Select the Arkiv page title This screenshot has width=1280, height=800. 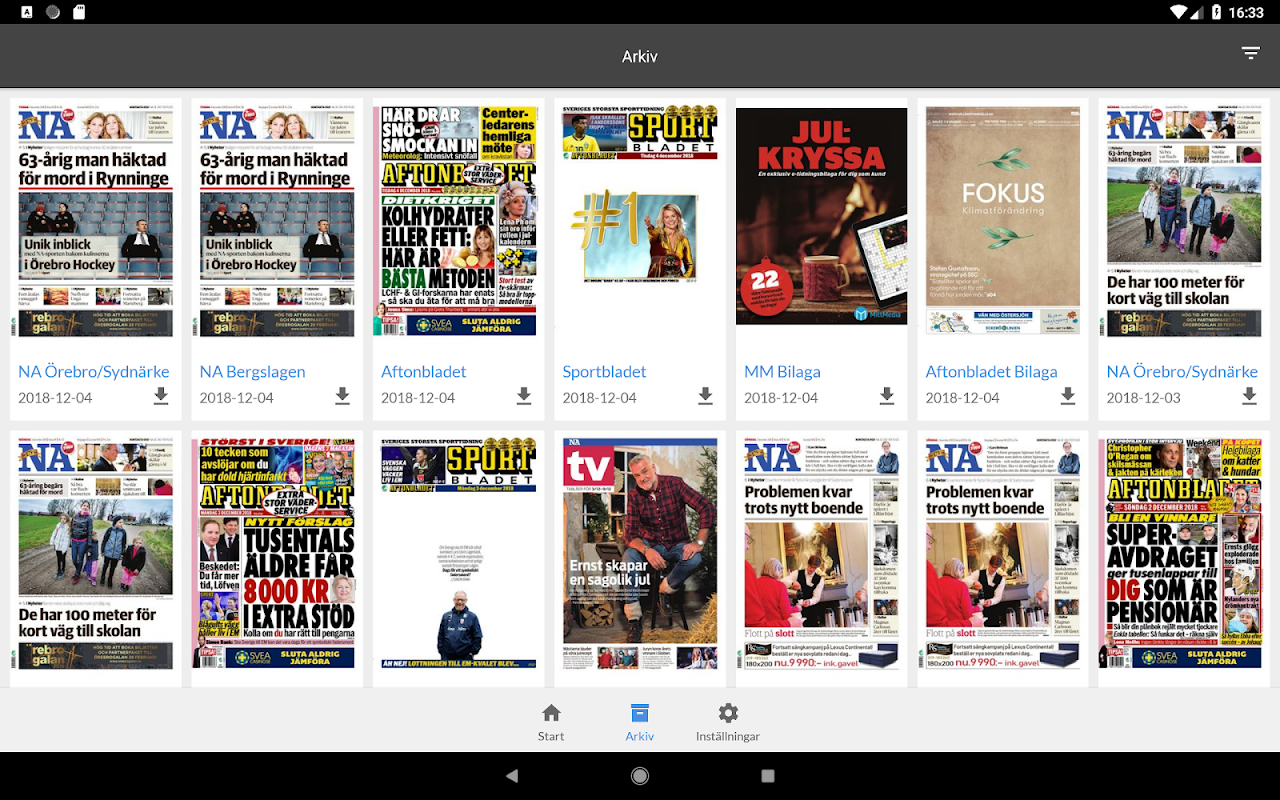click(640, 57)
